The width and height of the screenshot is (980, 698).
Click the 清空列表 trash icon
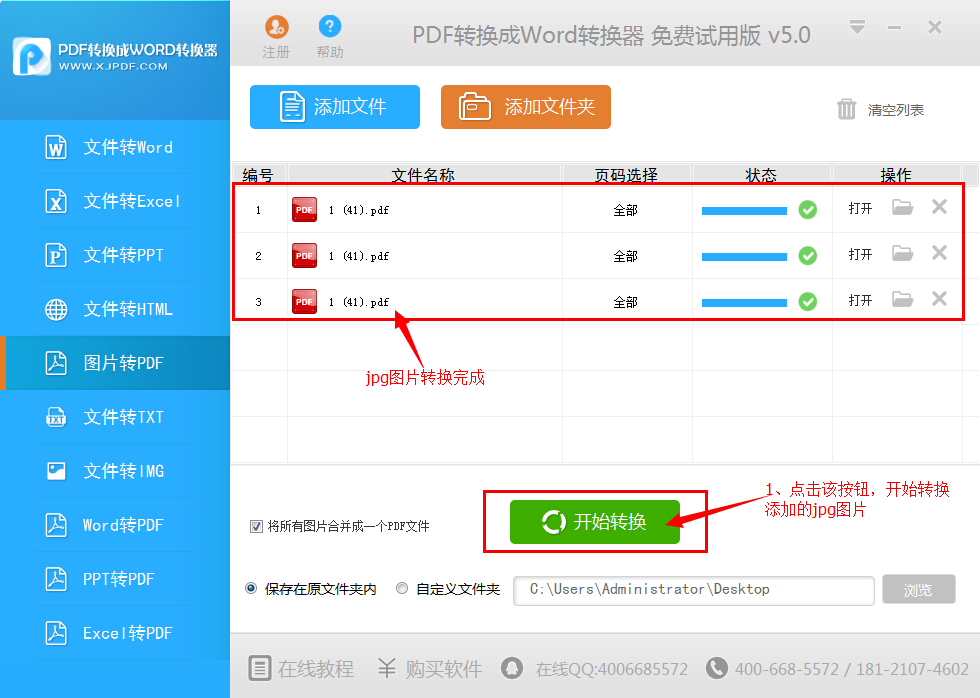pyautogui.click(x=846, y=109)
